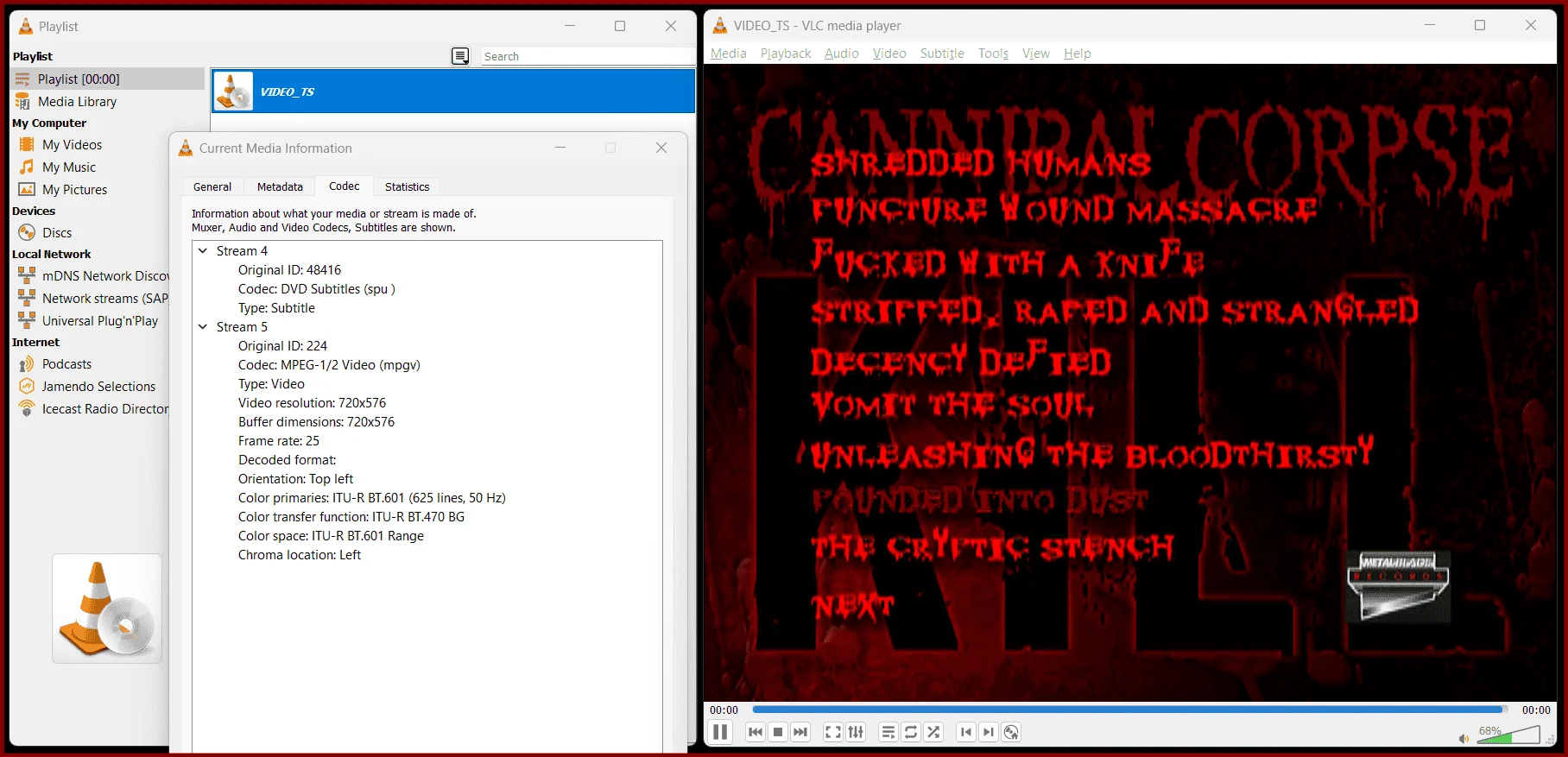
Task: Select Playlist [00:00] in sidebar
Action: [x=109, y=79]
